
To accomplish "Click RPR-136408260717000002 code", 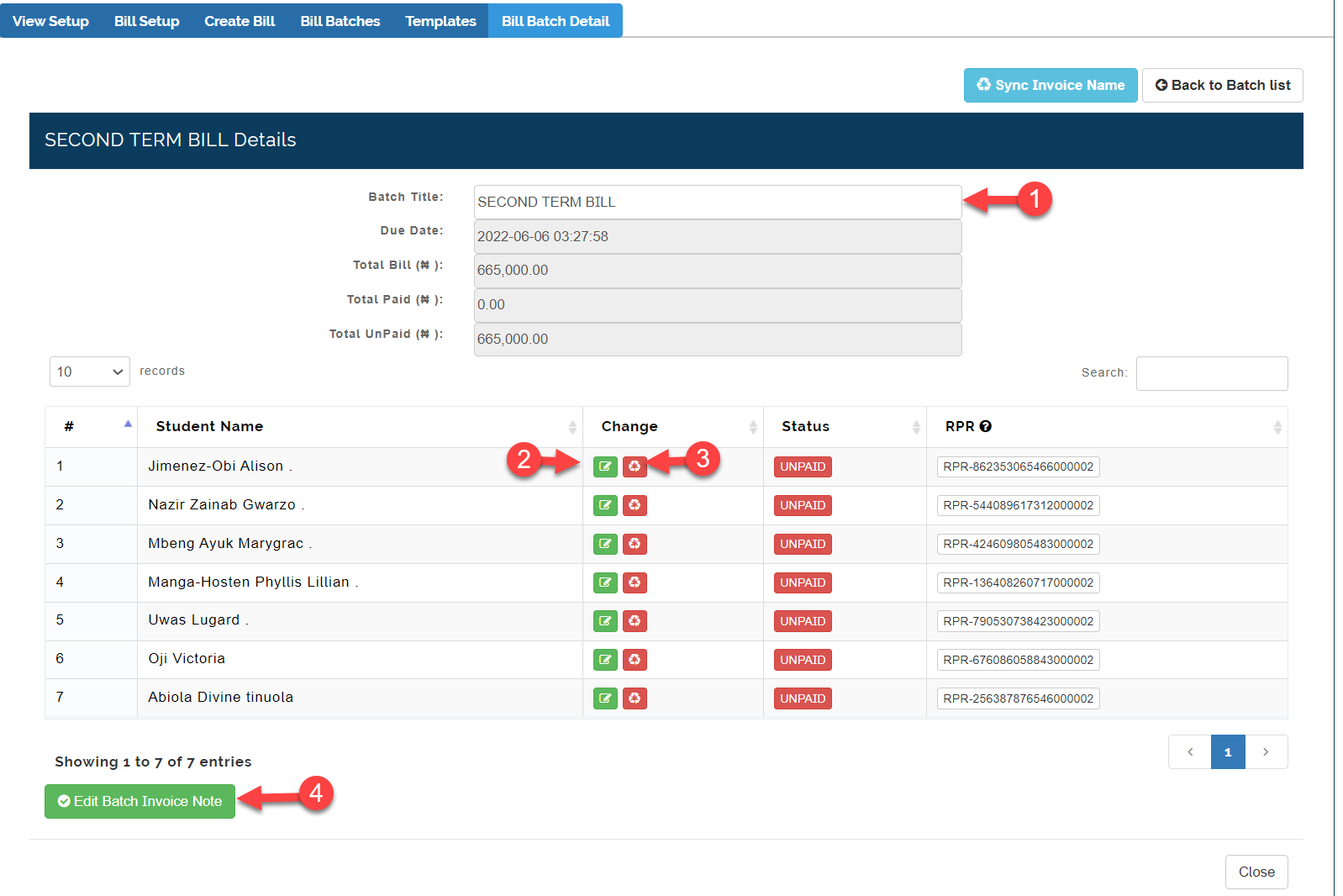I will pos(1019,582).
